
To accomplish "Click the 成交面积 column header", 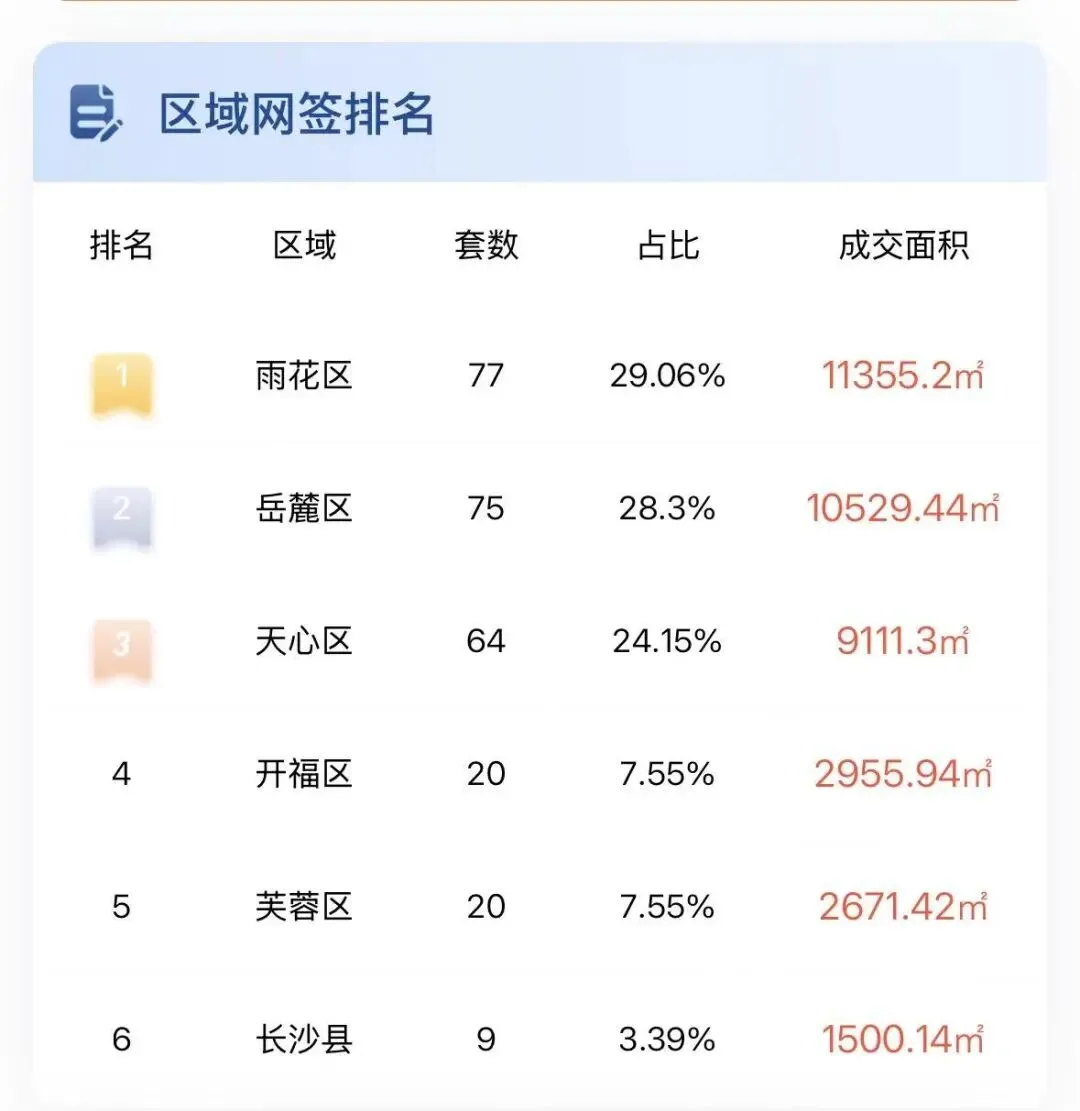I will coord(904,246).
